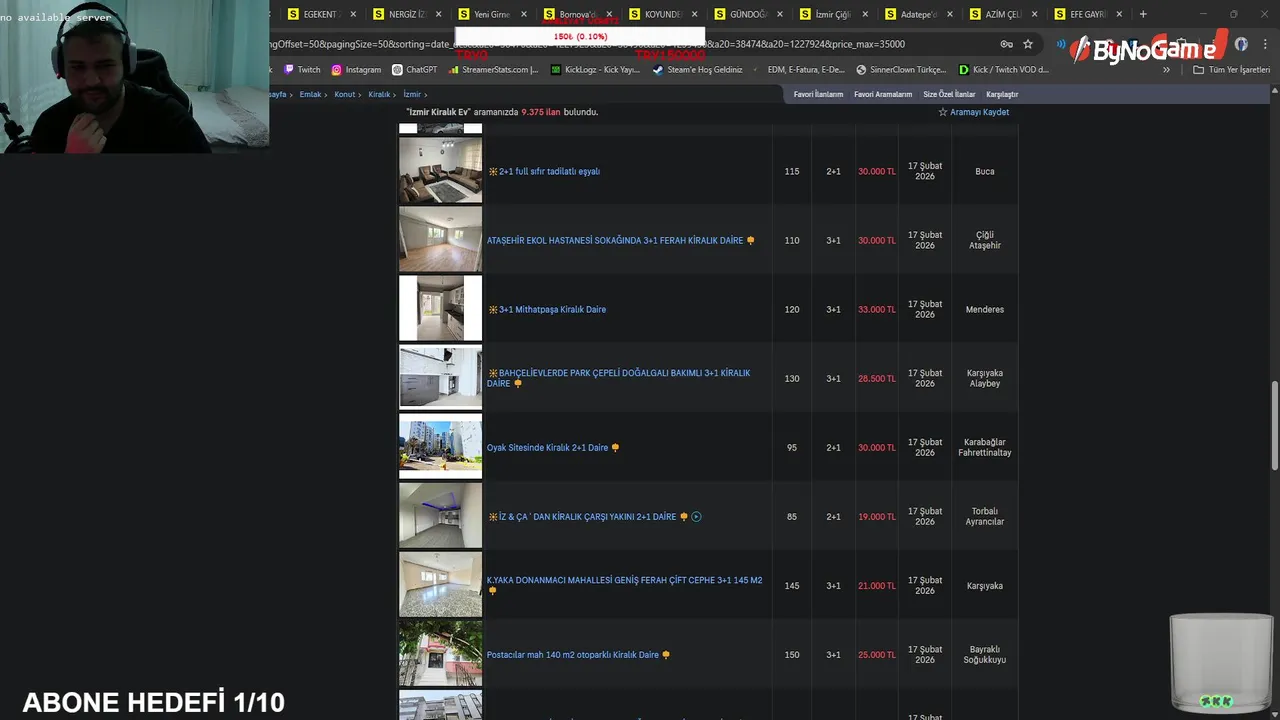Open Favori Aramalarım
1280x720 pixels.
[x=883, y=94]
